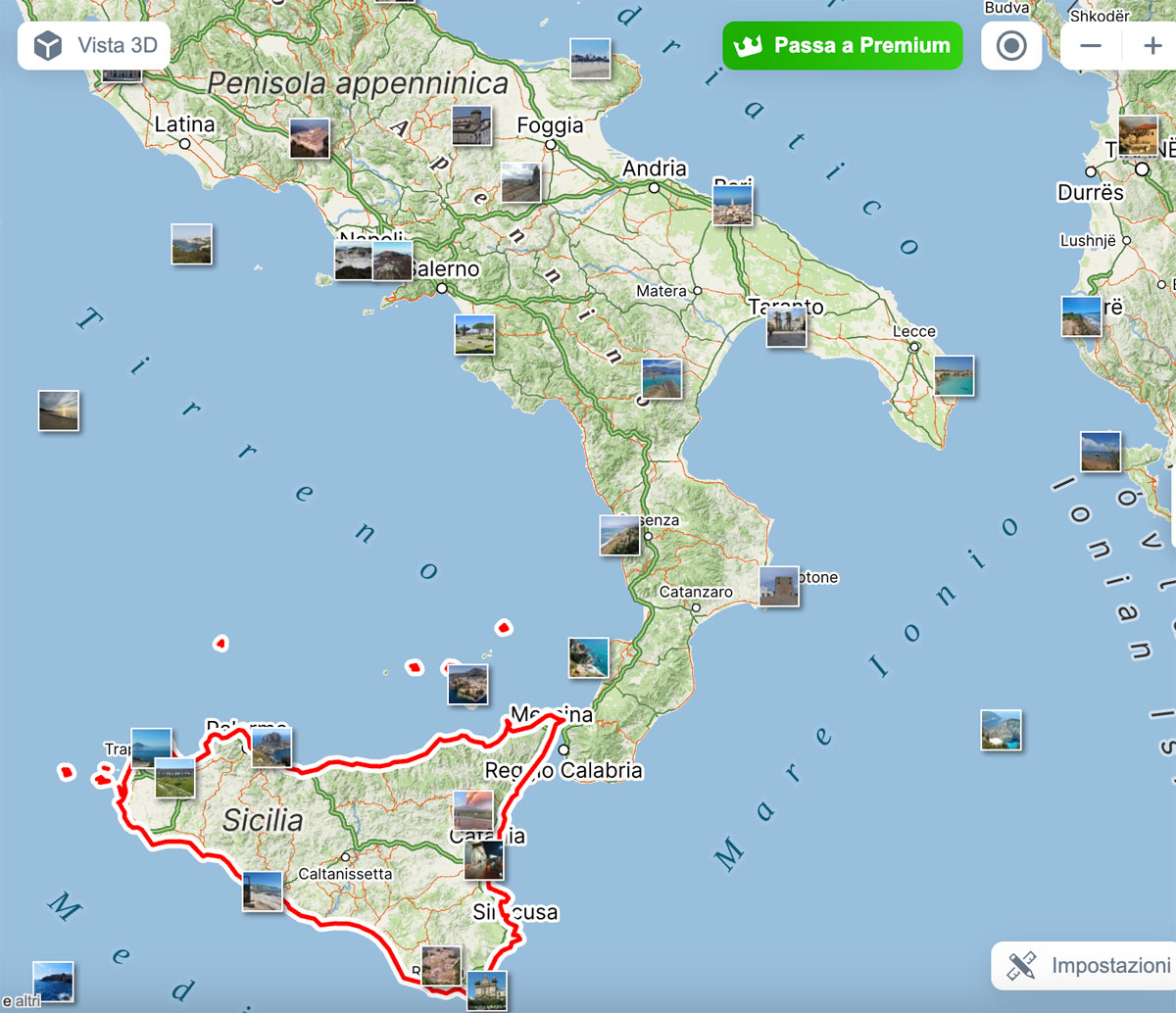Screen dimensions: 1176x1013
Task: Click the Passa a Premium button
Action: click(843, 45)
